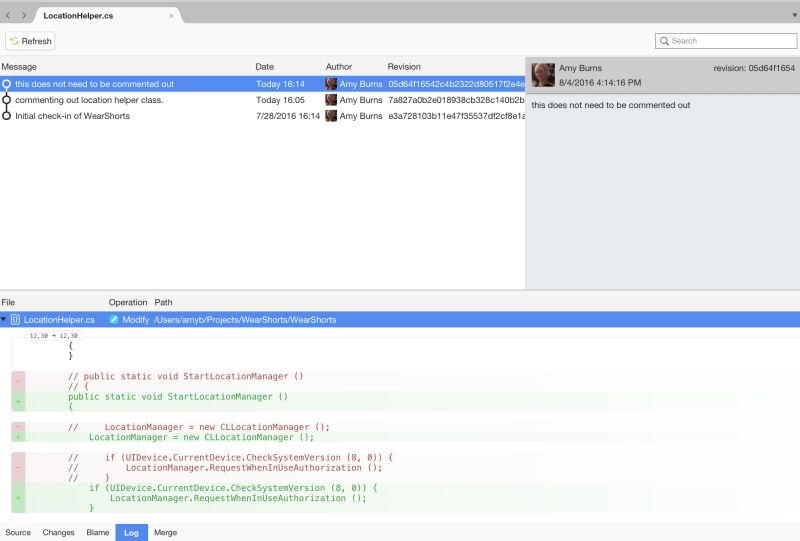Image resolution: width=800 pixels, height=541 pixels.
Task: Click added marker beside 'LocationManager = new CLLocationManager'
Action: (18, 437)
